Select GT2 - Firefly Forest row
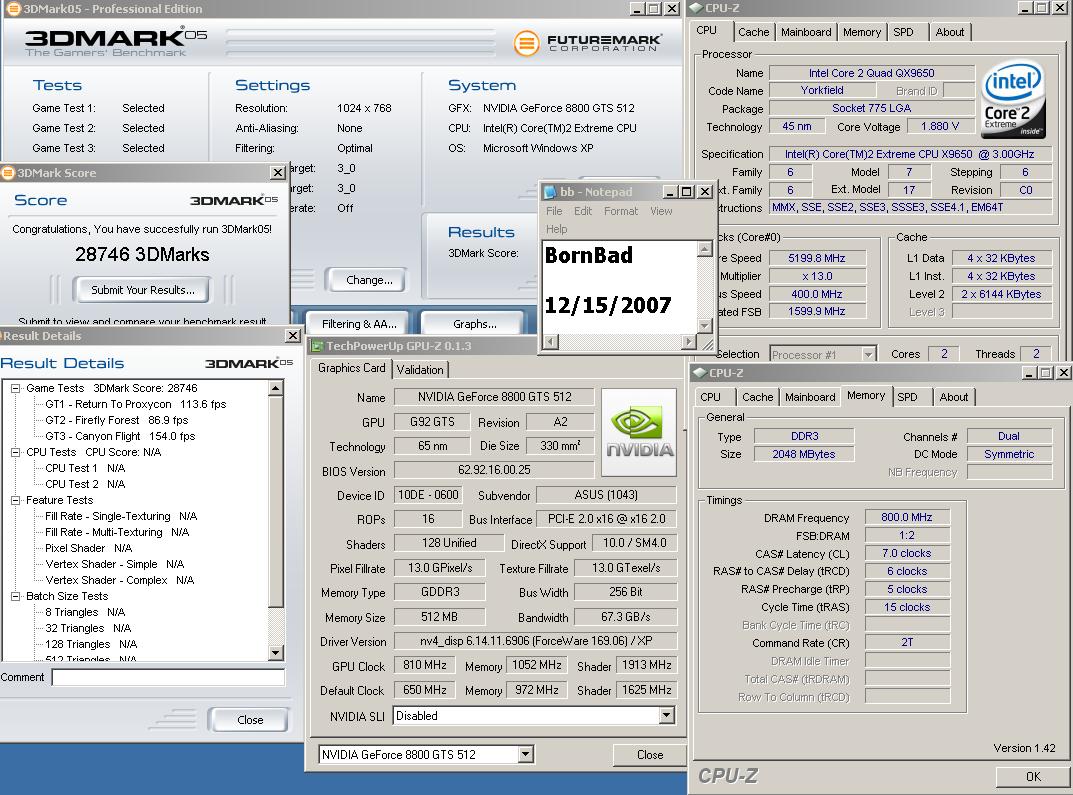This screenshot has width=1073, height=795. [116, 420]
